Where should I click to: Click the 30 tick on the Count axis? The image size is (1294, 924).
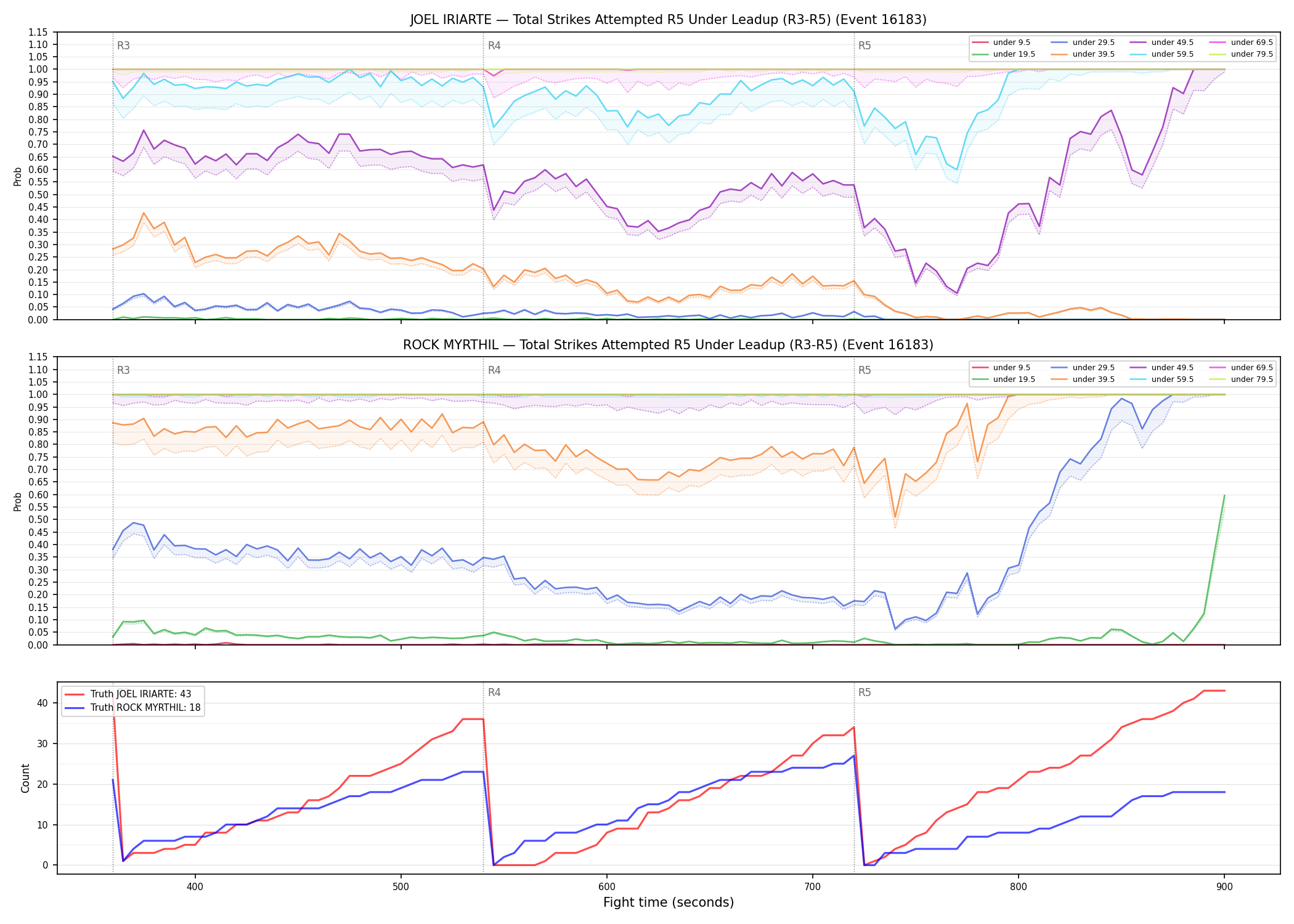pyautogui.click(x=42, y=744)
